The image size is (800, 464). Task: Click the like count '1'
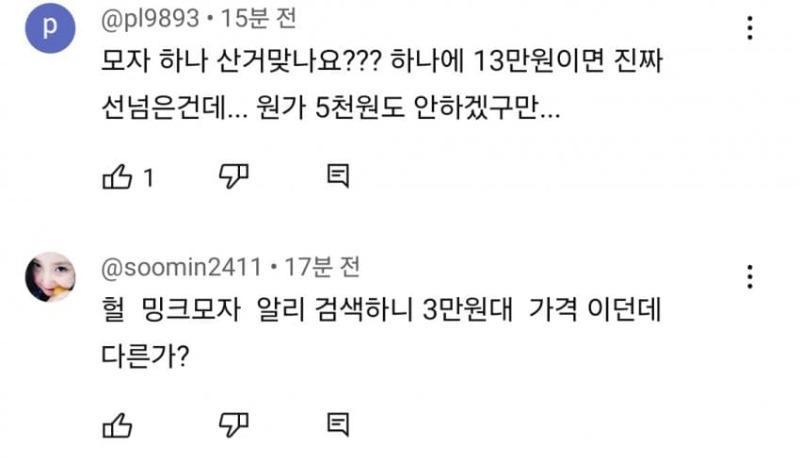point(148,178)
